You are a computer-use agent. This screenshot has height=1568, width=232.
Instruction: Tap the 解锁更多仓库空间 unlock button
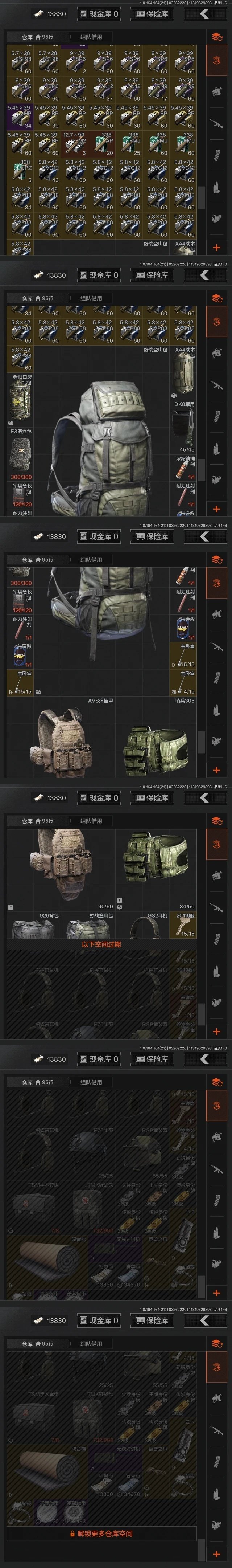[101, 1551]
